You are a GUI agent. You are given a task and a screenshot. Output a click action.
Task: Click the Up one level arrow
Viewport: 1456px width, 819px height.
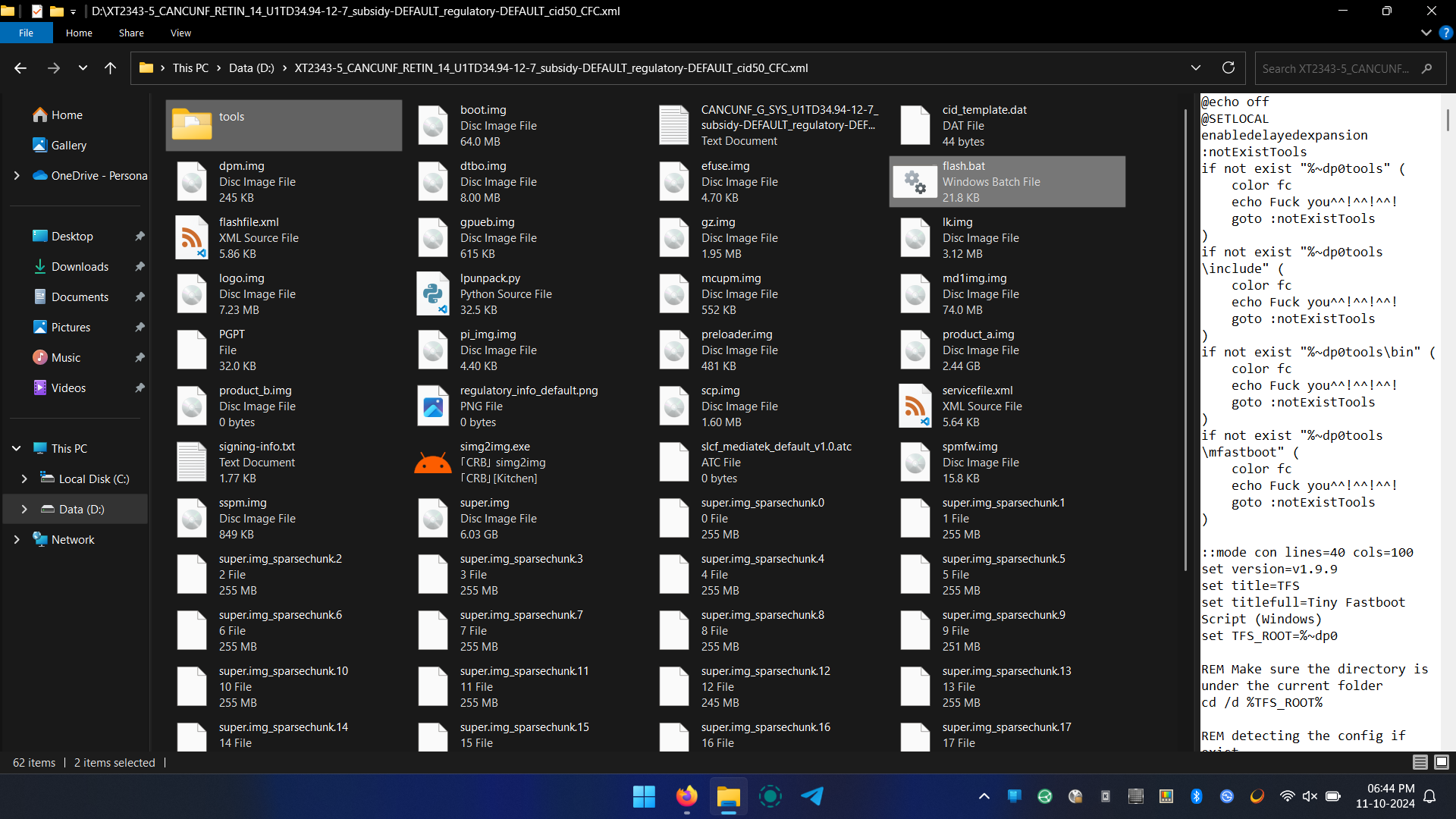pyautogui.click(x=110, y=68)
